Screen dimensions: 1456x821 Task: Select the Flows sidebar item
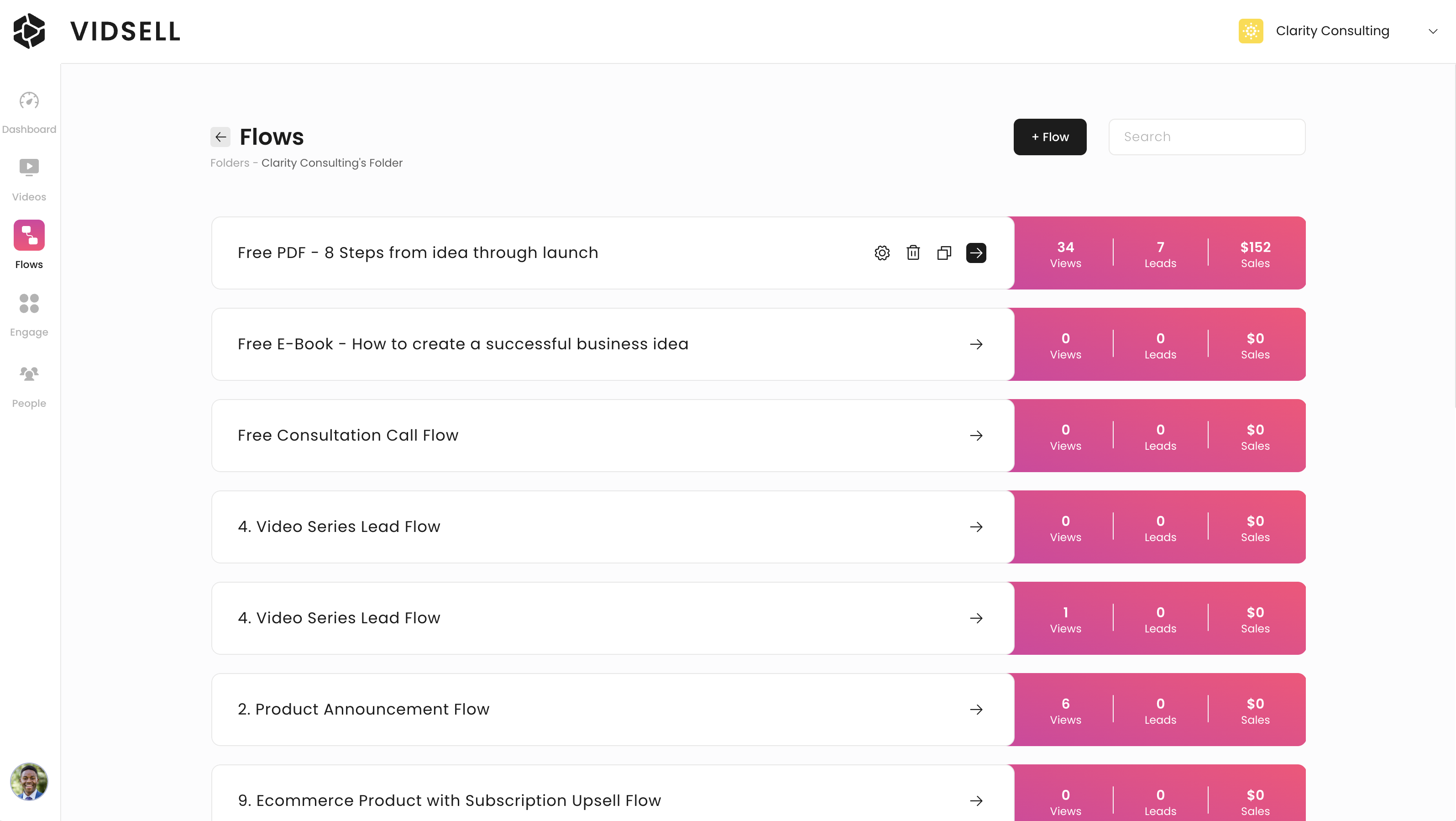tap(29, 244)
